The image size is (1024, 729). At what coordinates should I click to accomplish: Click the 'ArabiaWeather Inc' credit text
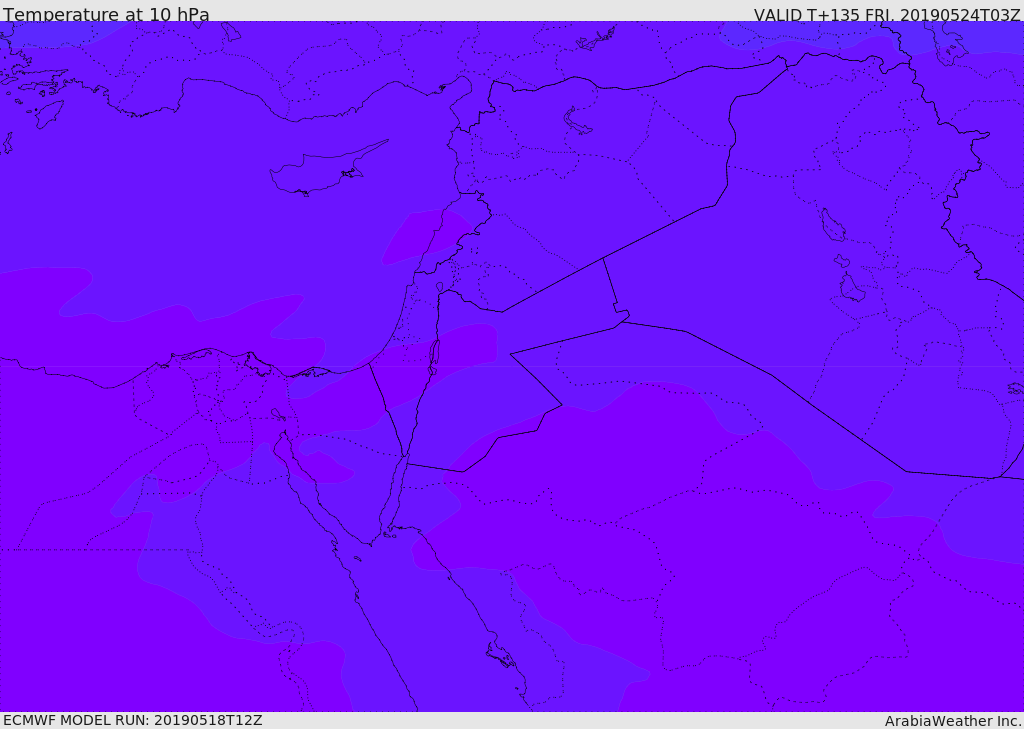point(952,721)
